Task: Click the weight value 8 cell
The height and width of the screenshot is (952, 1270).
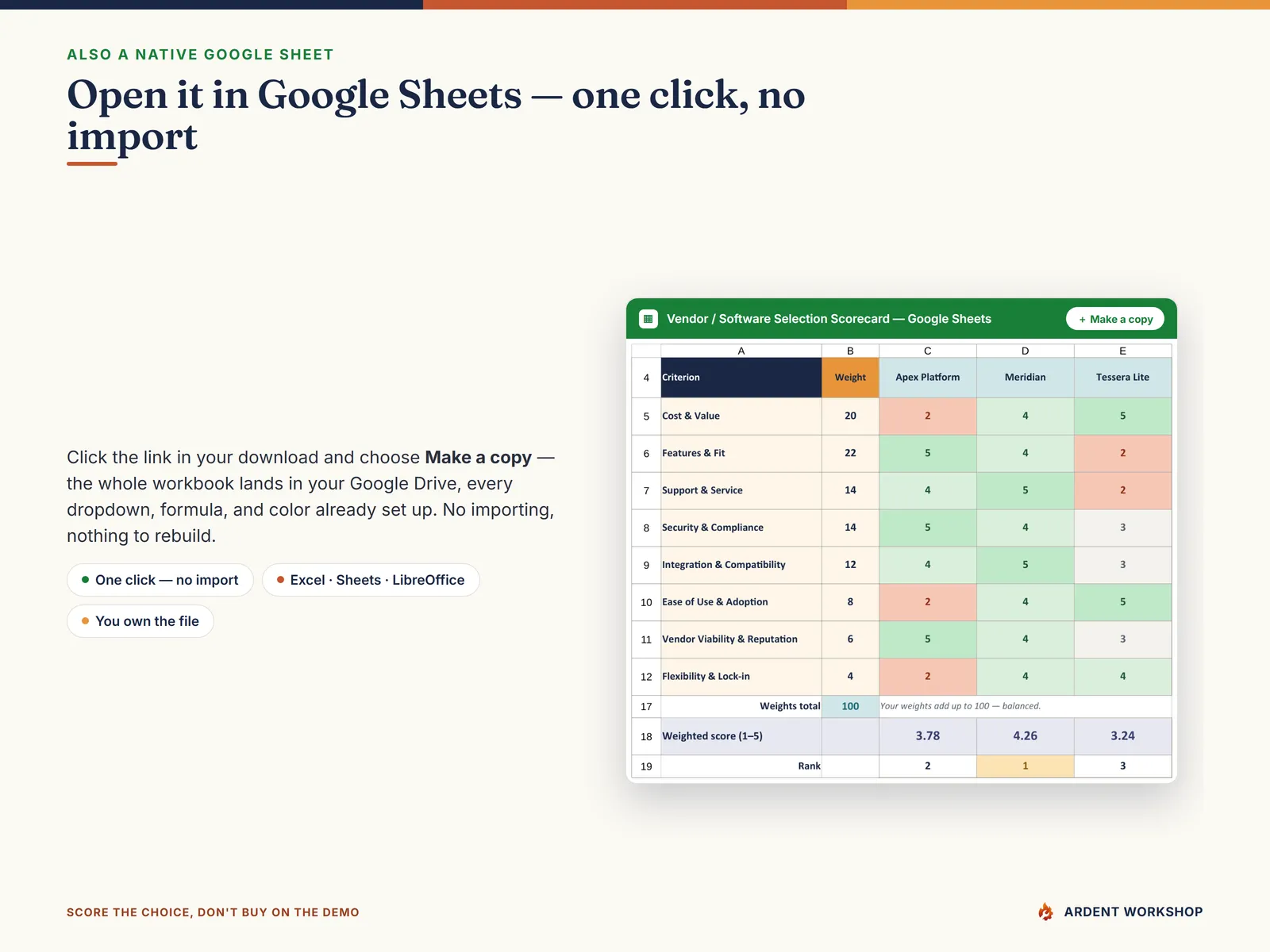Action: 850,602
